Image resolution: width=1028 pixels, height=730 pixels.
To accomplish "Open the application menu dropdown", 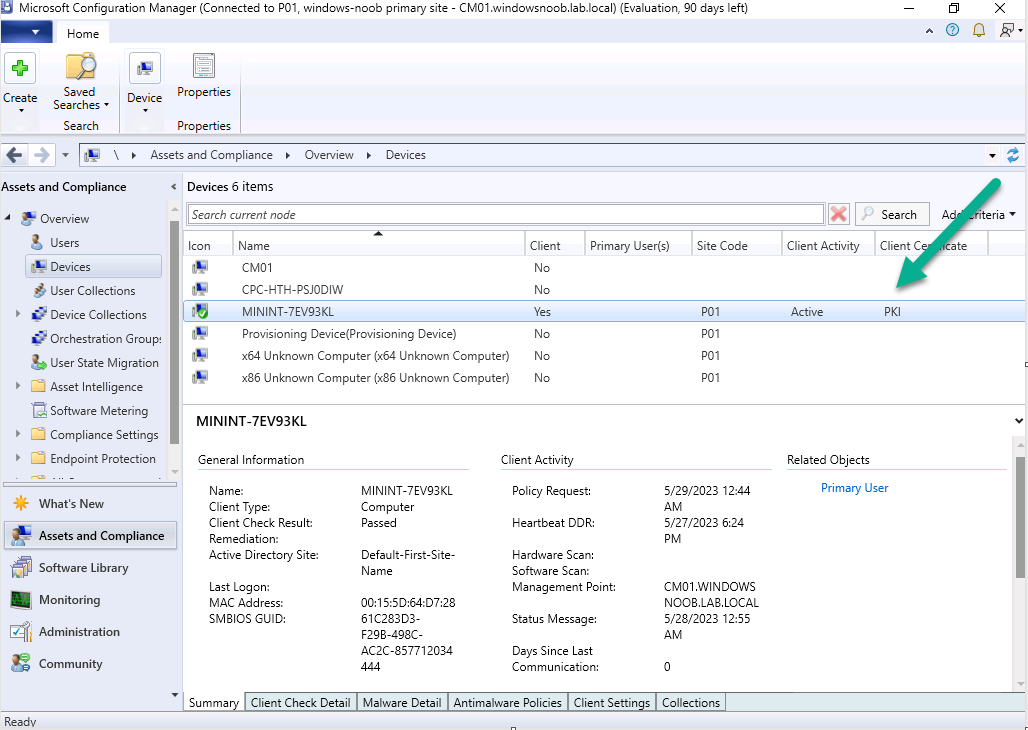I will pyautogui.click(x=26, y=31).
